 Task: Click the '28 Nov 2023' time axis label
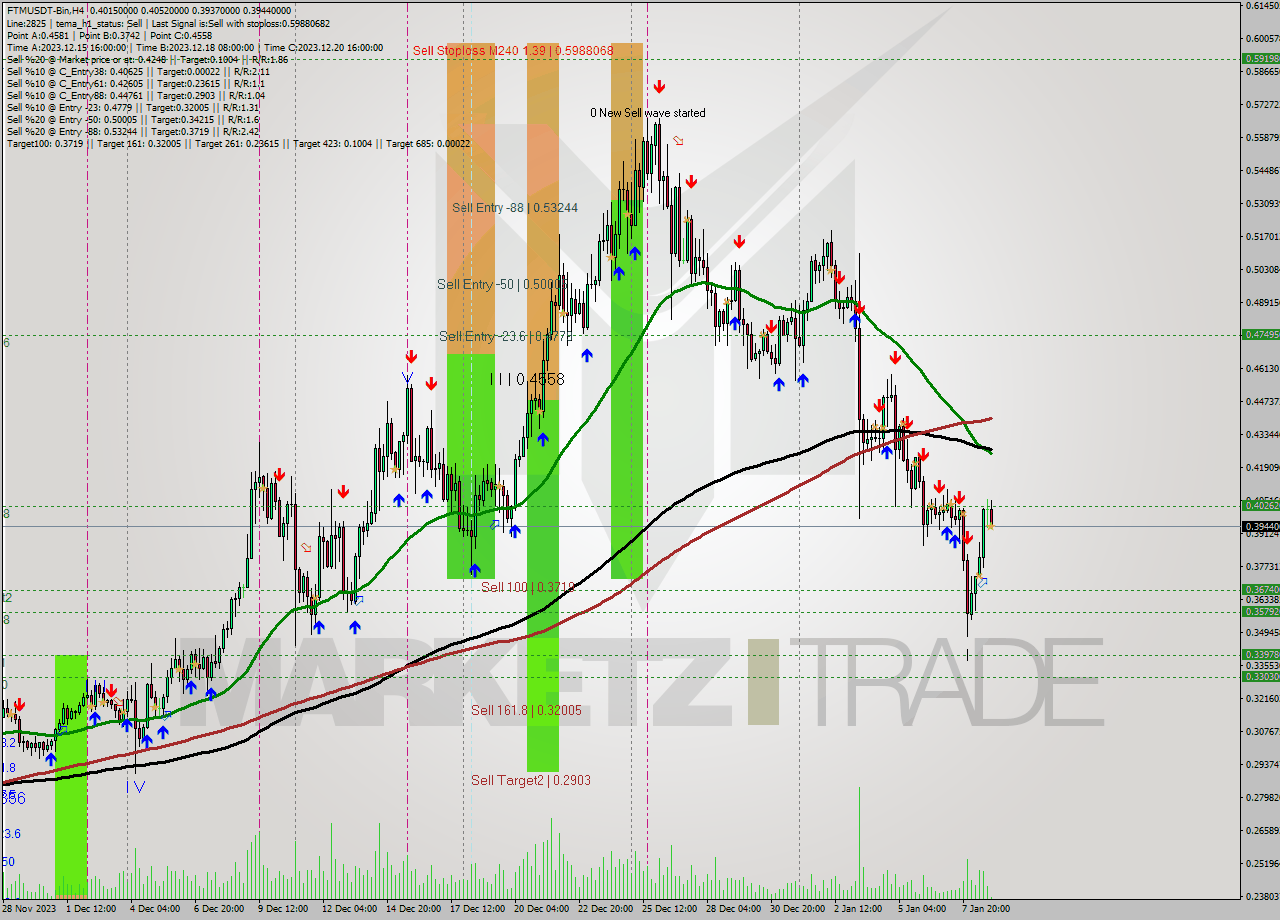point(29,910)
